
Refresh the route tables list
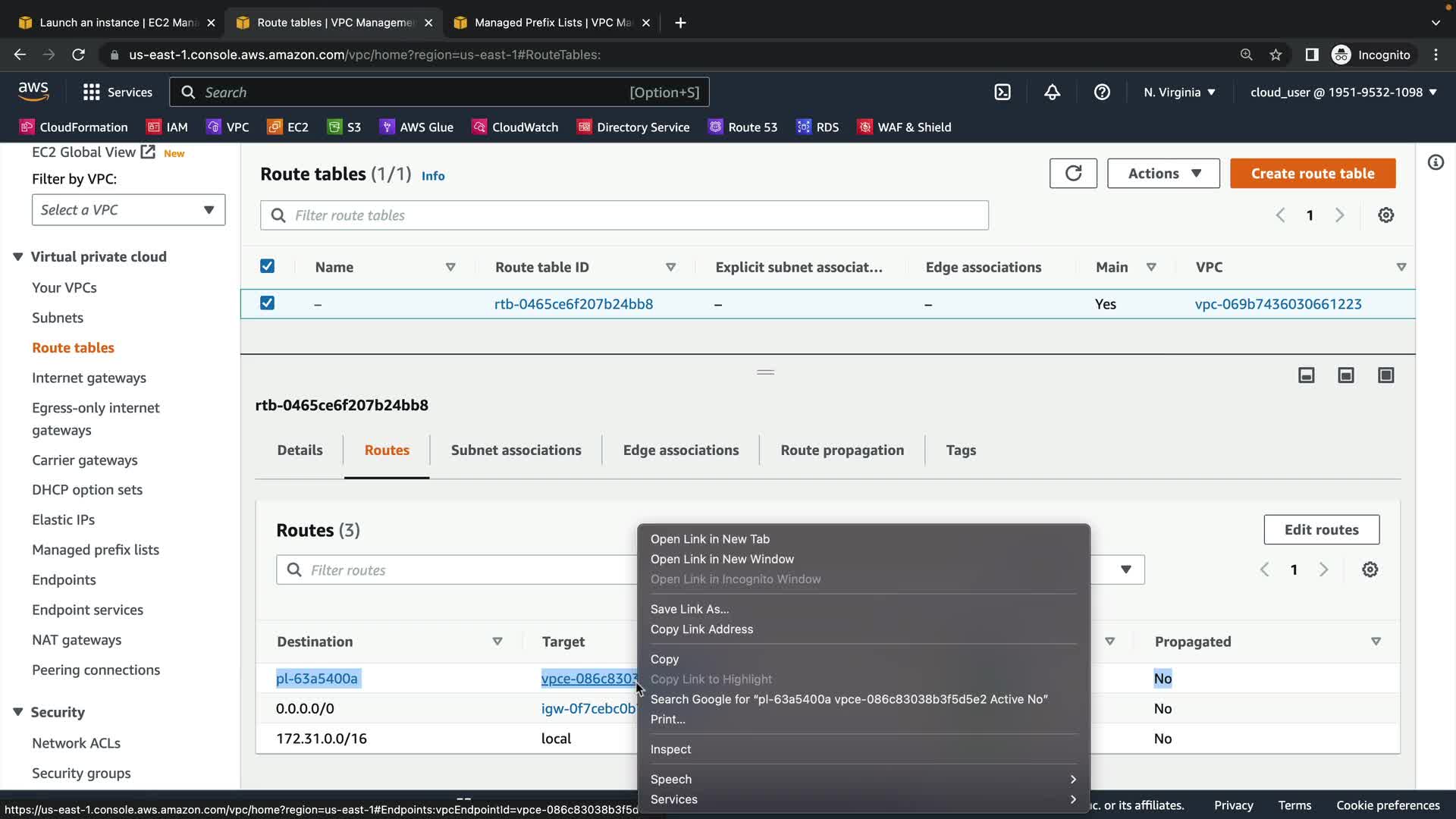click(x=1073, y=174)
